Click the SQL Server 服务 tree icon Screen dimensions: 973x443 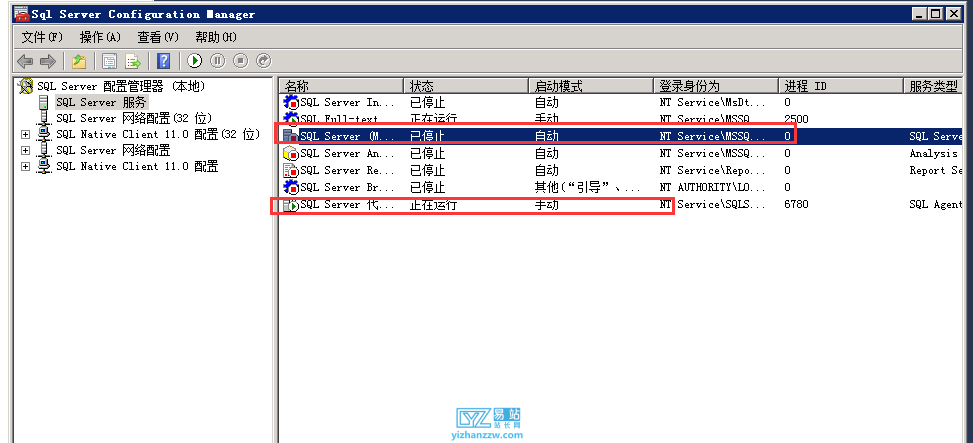click(x=44, y=102)
